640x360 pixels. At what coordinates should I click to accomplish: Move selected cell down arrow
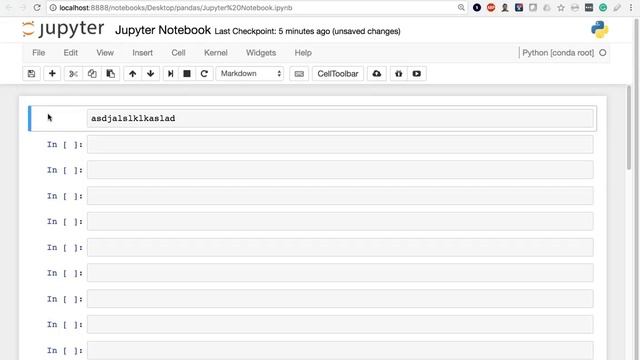coord(151,74)
